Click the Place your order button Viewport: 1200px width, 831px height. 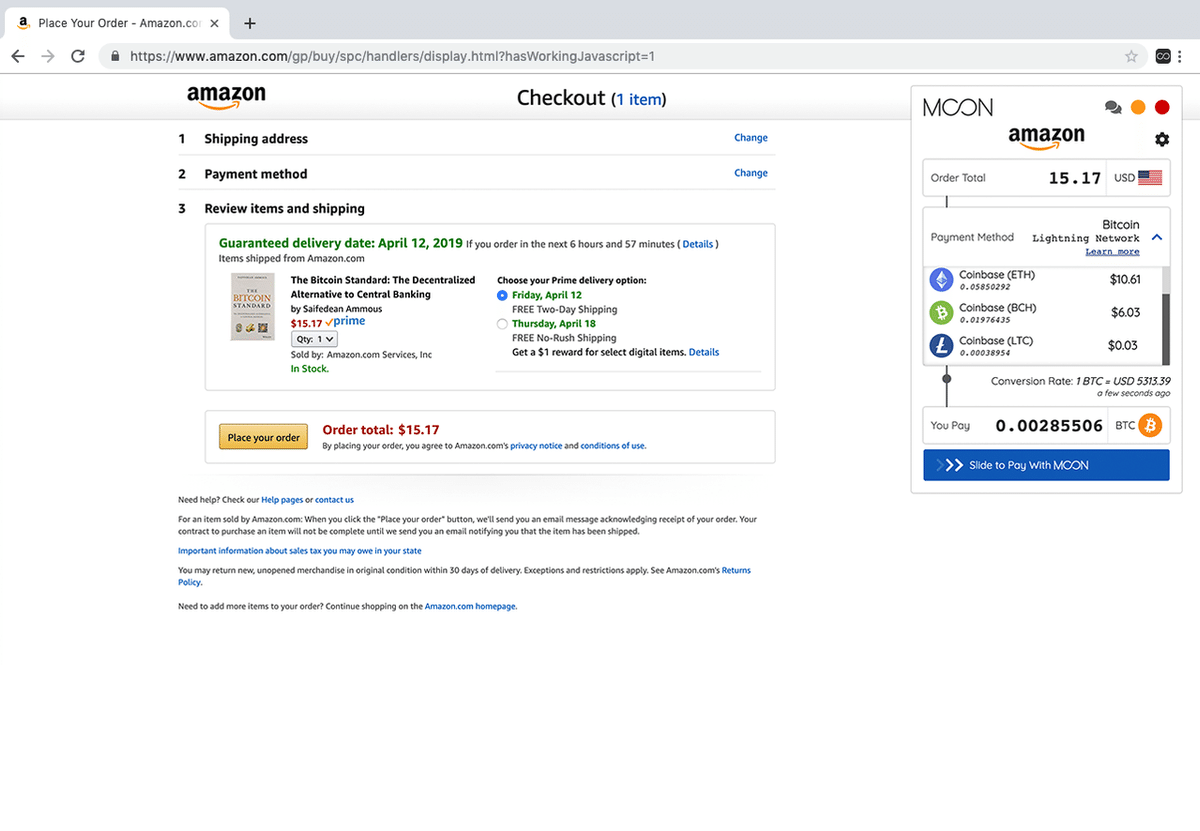pos(263,436)
